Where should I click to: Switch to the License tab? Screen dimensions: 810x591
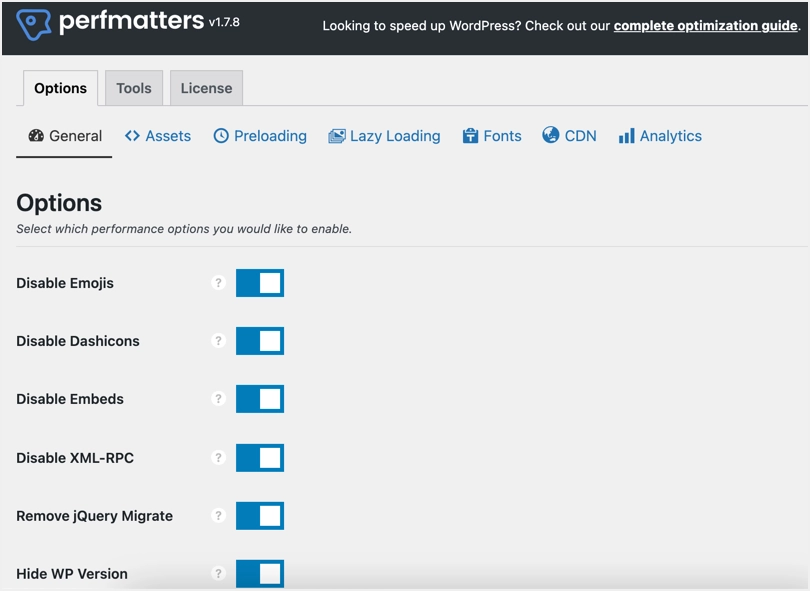(206, 88)
